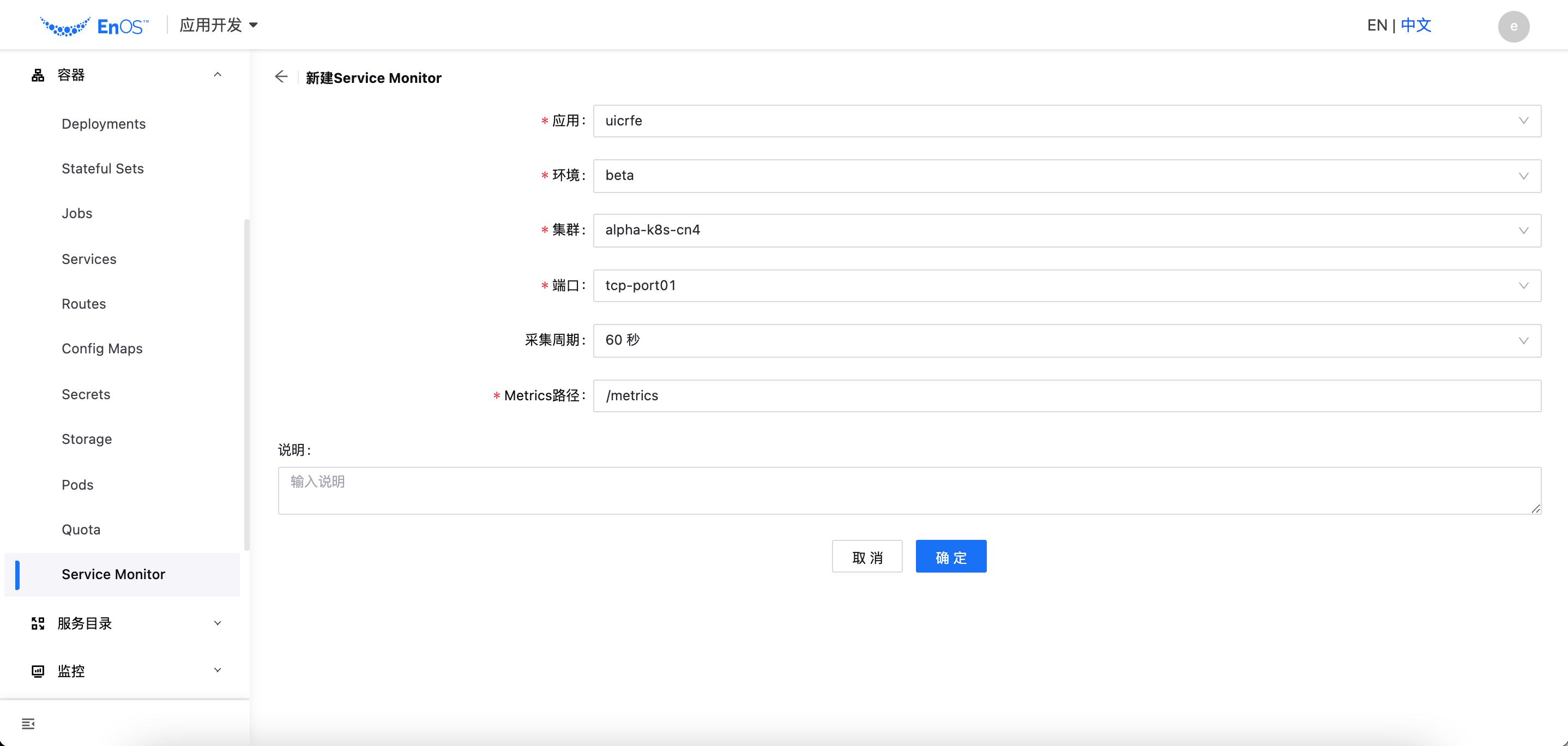Open the 环境 dropdown showing beta
The height and width of the screenshot is (746, 1568).
tap(1523, 176)
